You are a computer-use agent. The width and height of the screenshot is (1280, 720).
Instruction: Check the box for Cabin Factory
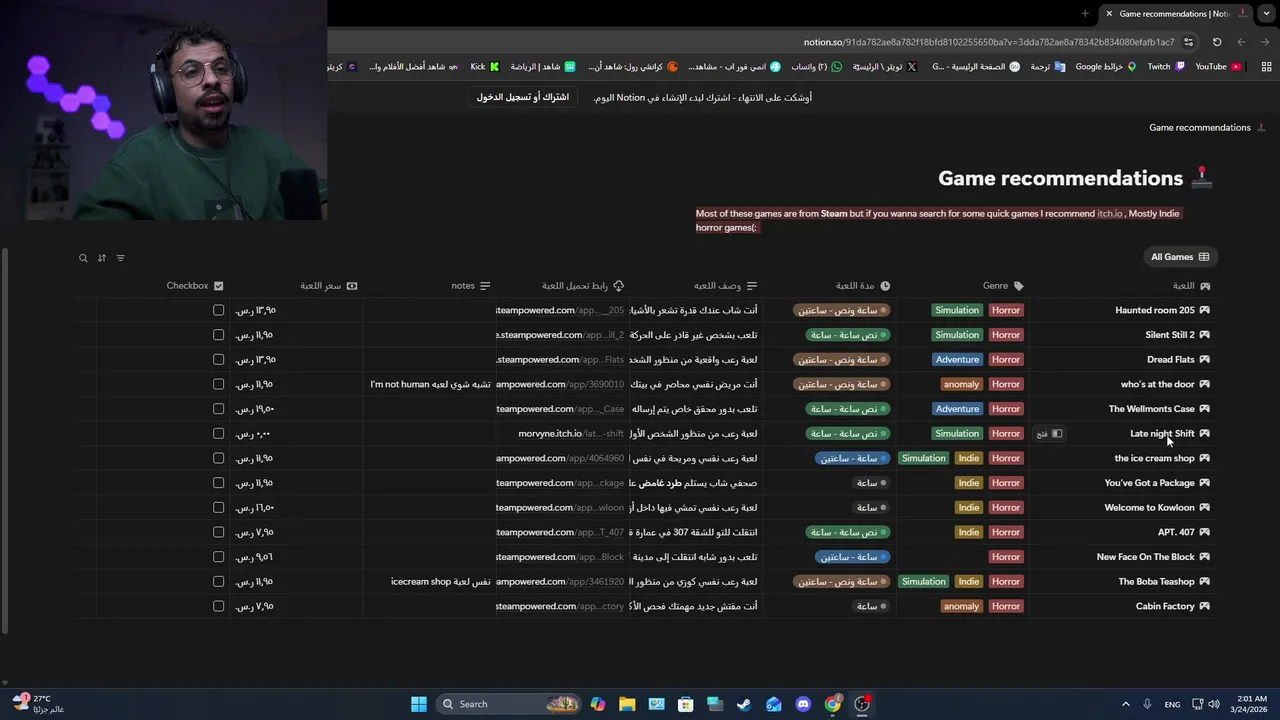[x=218, y=606]
